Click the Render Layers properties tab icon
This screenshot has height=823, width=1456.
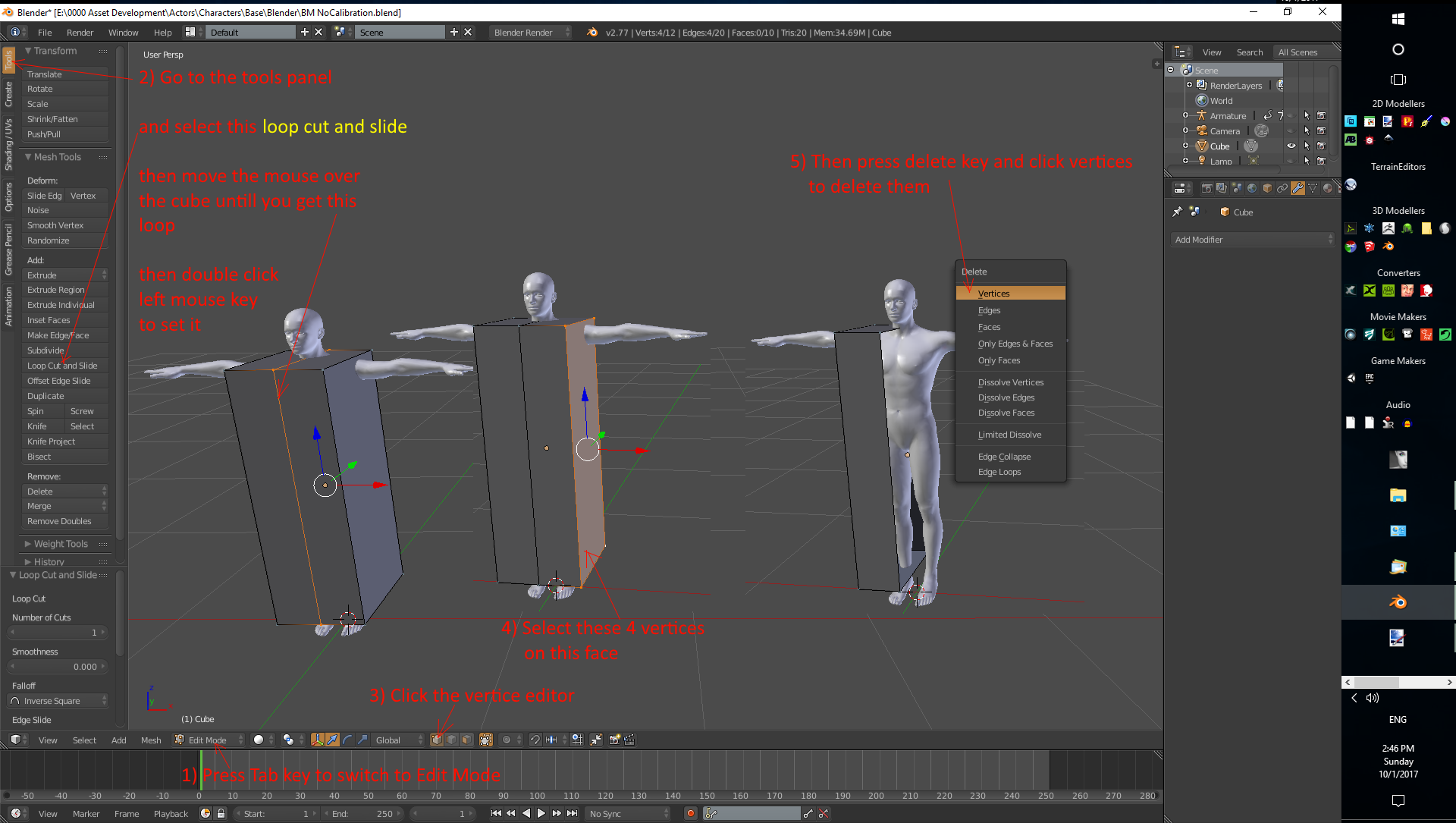pyautogui.click(x=1222, y=188)
